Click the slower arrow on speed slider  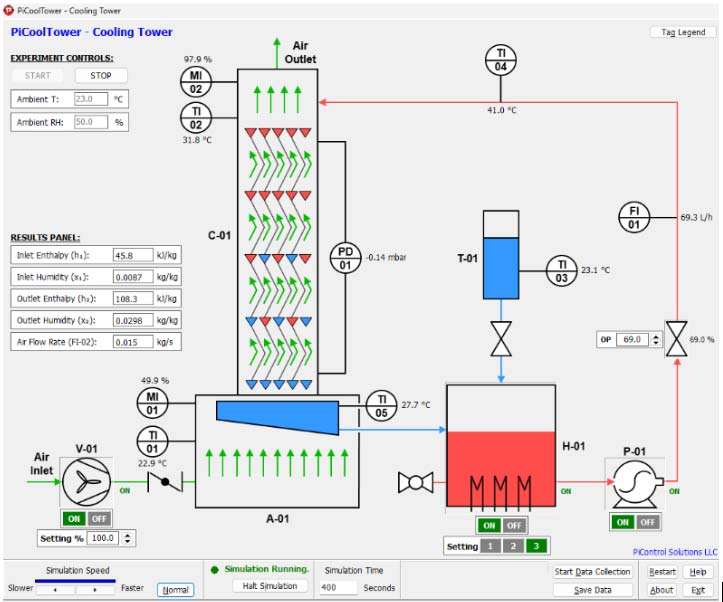point(55,589)
